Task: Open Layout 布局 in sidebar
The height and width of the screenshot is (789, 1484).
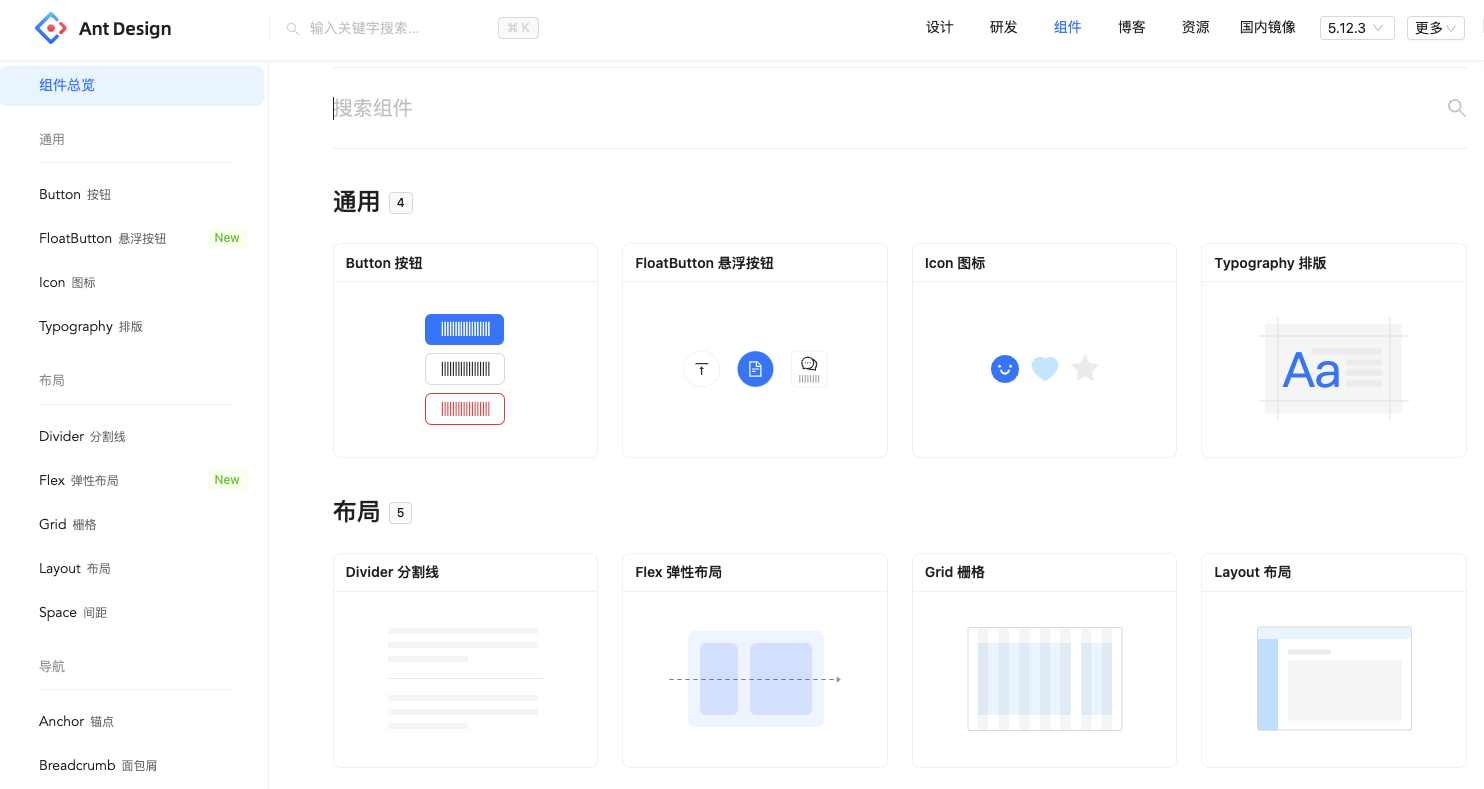Action: click(132, 568)
